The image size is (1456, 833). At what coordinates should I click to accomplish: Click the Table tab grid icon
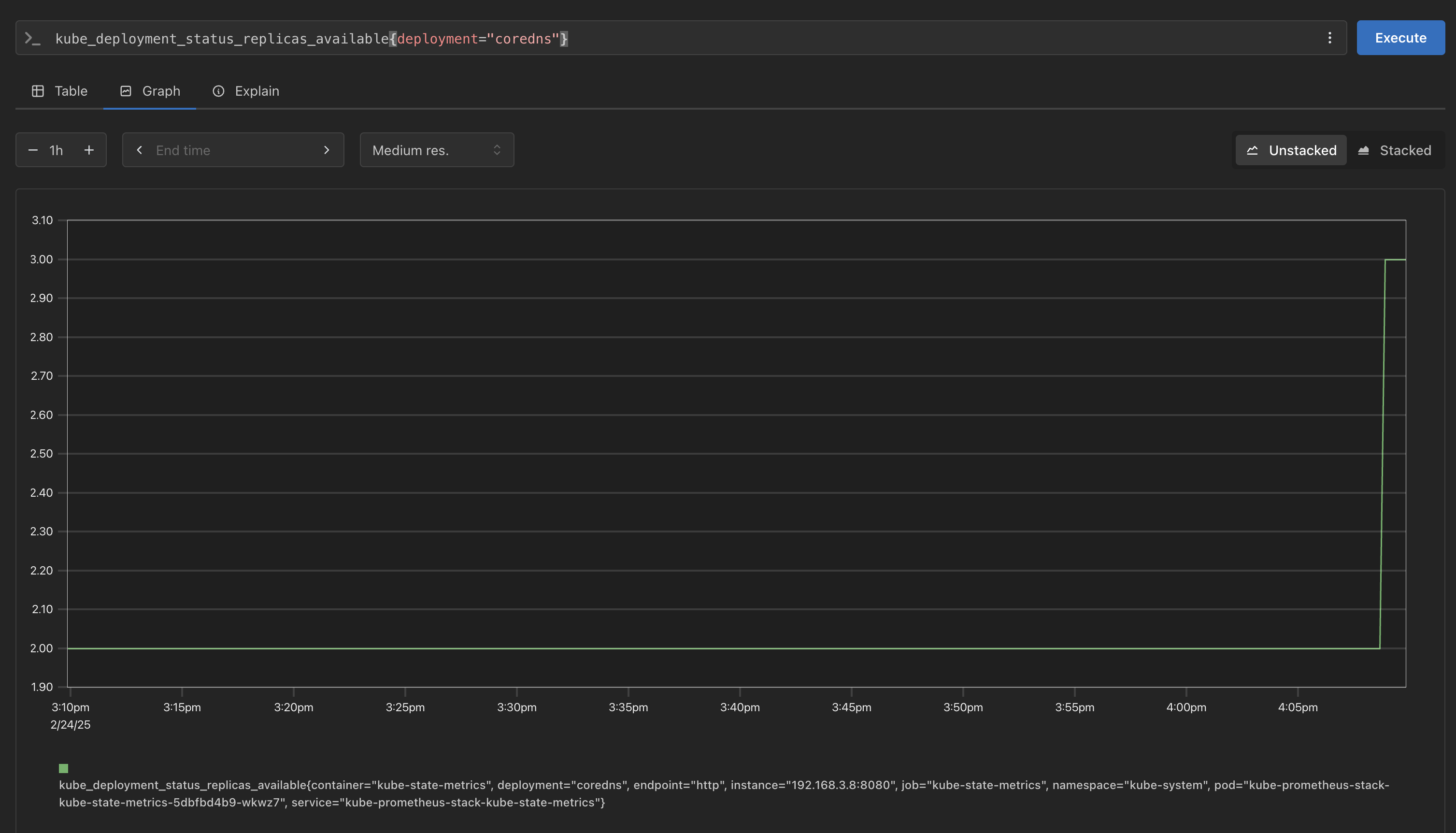(38, 91)
